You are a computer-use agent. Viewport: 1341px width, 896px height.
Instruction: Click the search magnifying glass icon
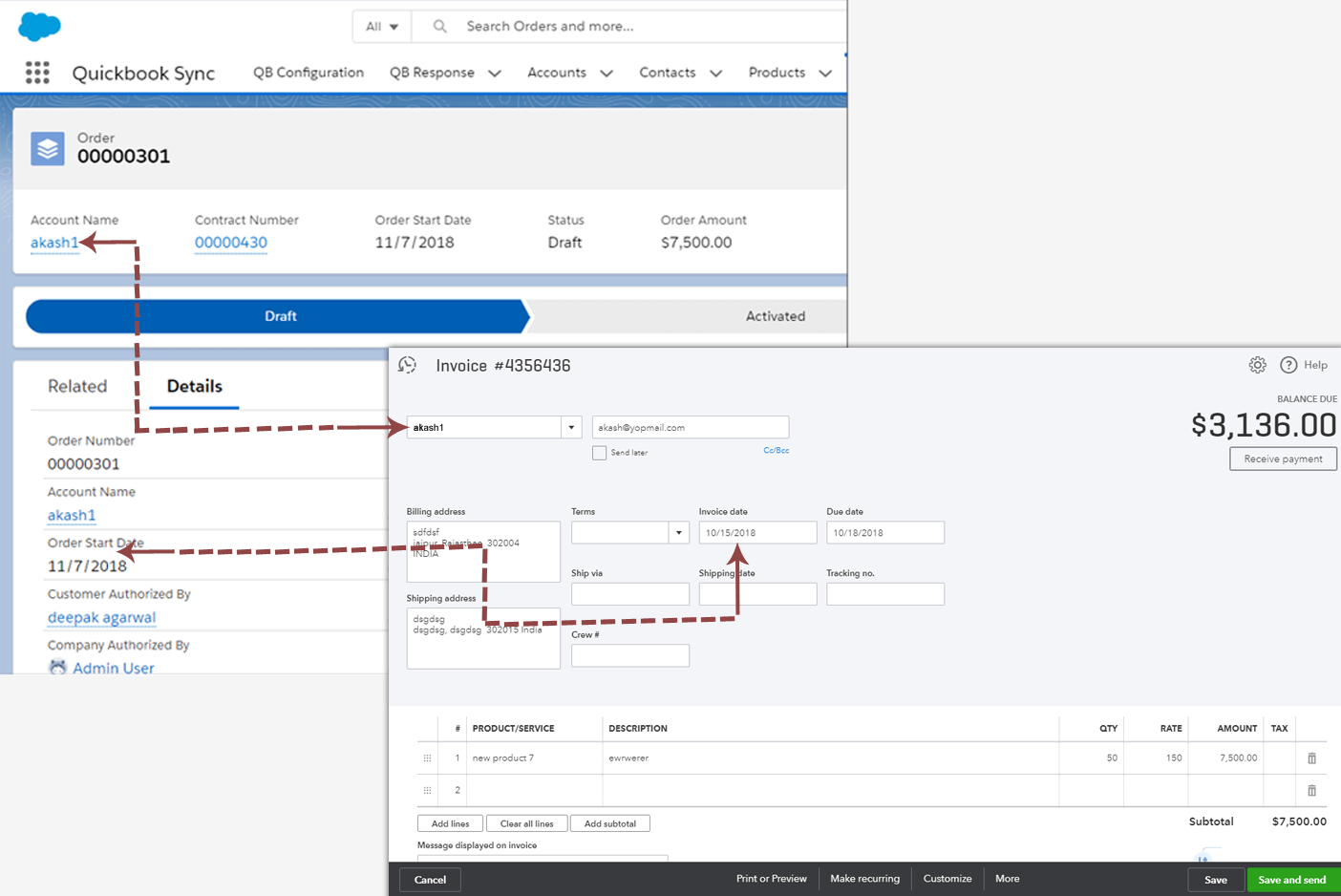(438, 26)
